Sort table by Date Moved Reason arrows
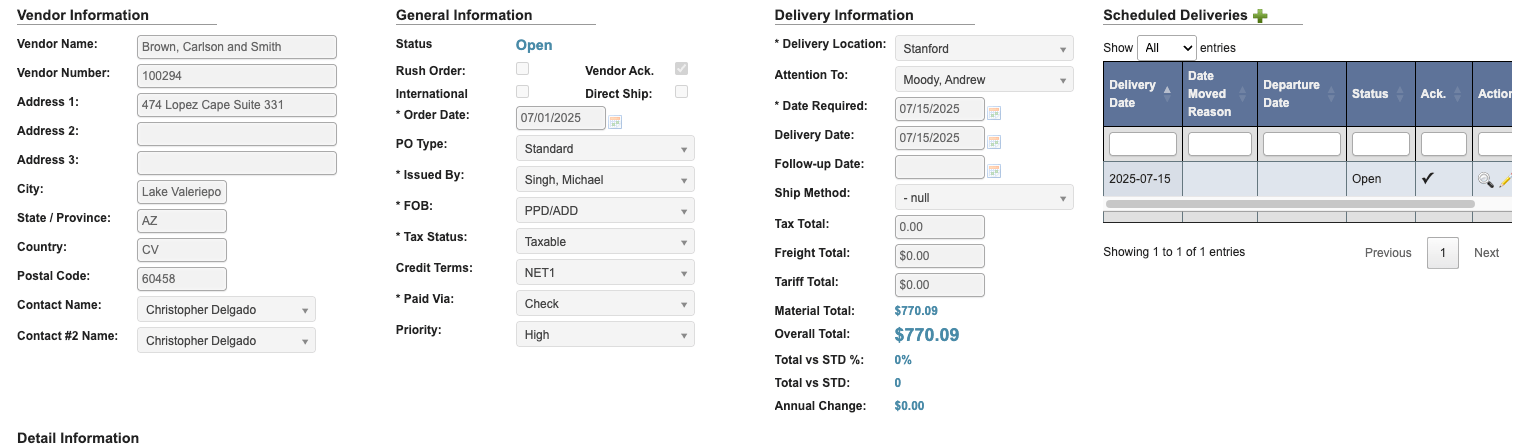Image resolution: width=1524 pixels, height=444 pixels. [1243, 94]
